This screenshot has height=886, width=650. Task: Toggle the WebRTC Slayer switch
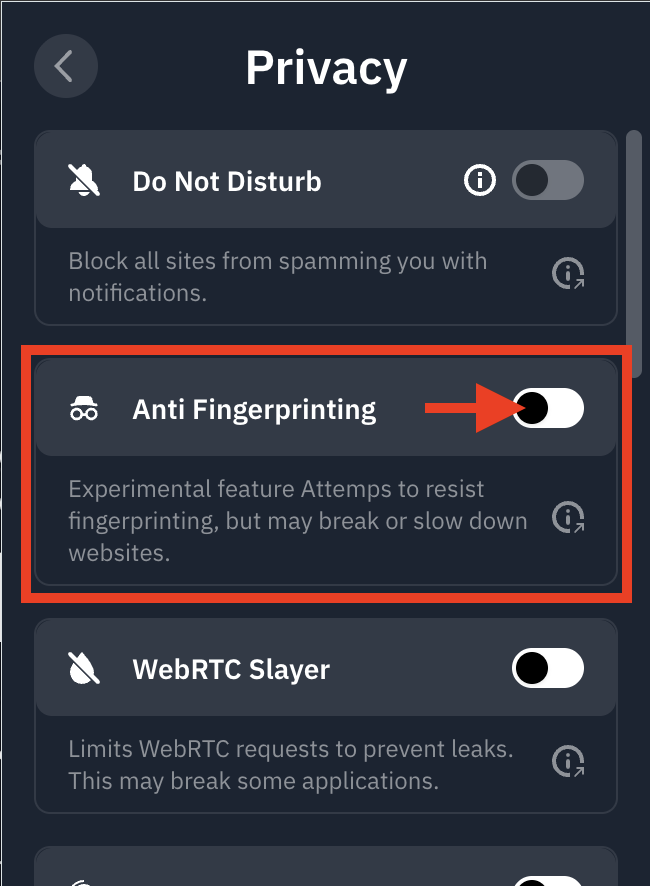click(x=547, y=667)
